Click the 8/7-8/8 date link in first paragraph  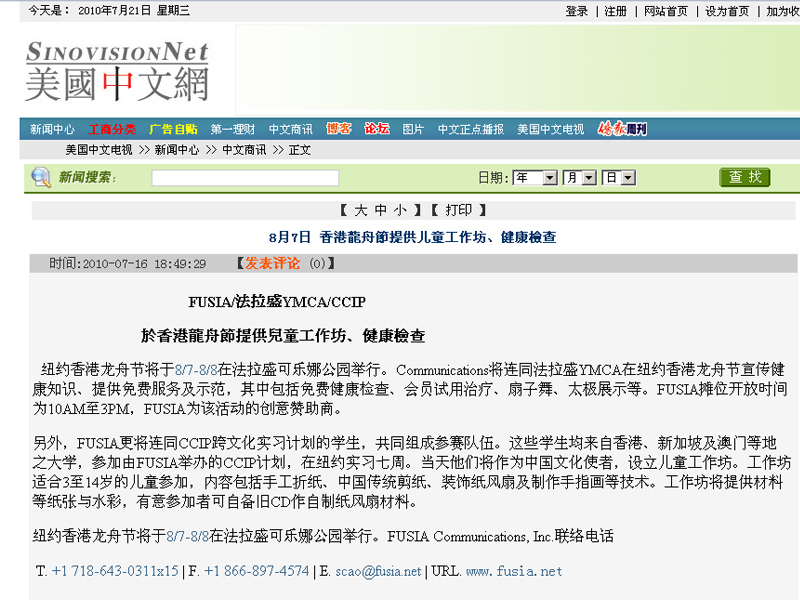196,369
